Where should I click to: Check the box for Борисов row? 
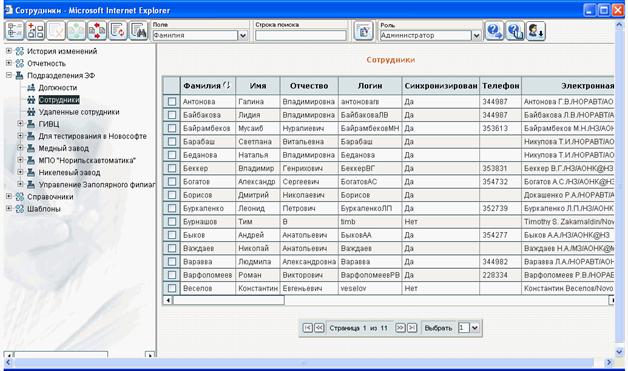coord(172,195)
